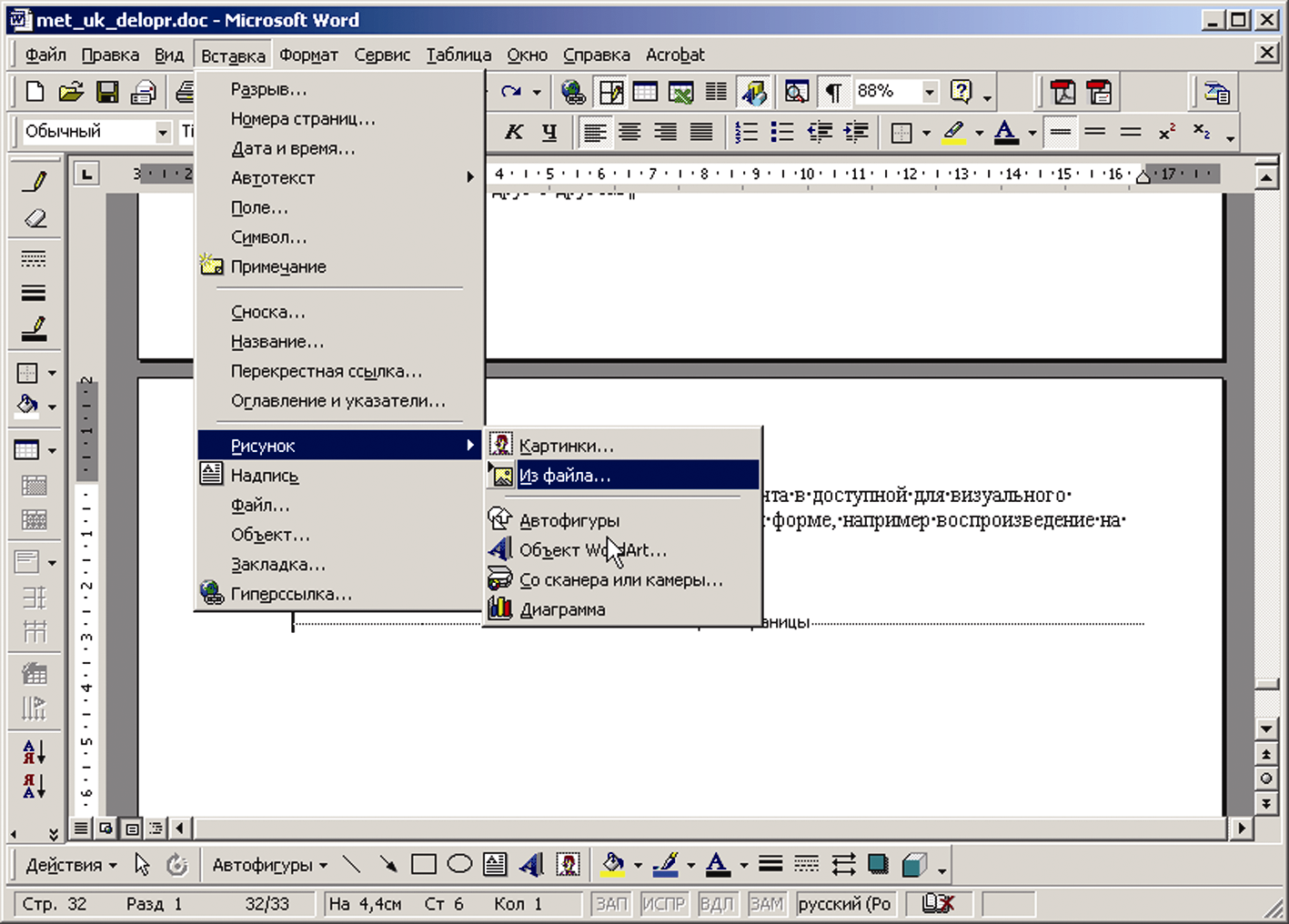Insert hyperlink via globe toolbar icon
Screen dimensions: 1289x924
(573, 92)
